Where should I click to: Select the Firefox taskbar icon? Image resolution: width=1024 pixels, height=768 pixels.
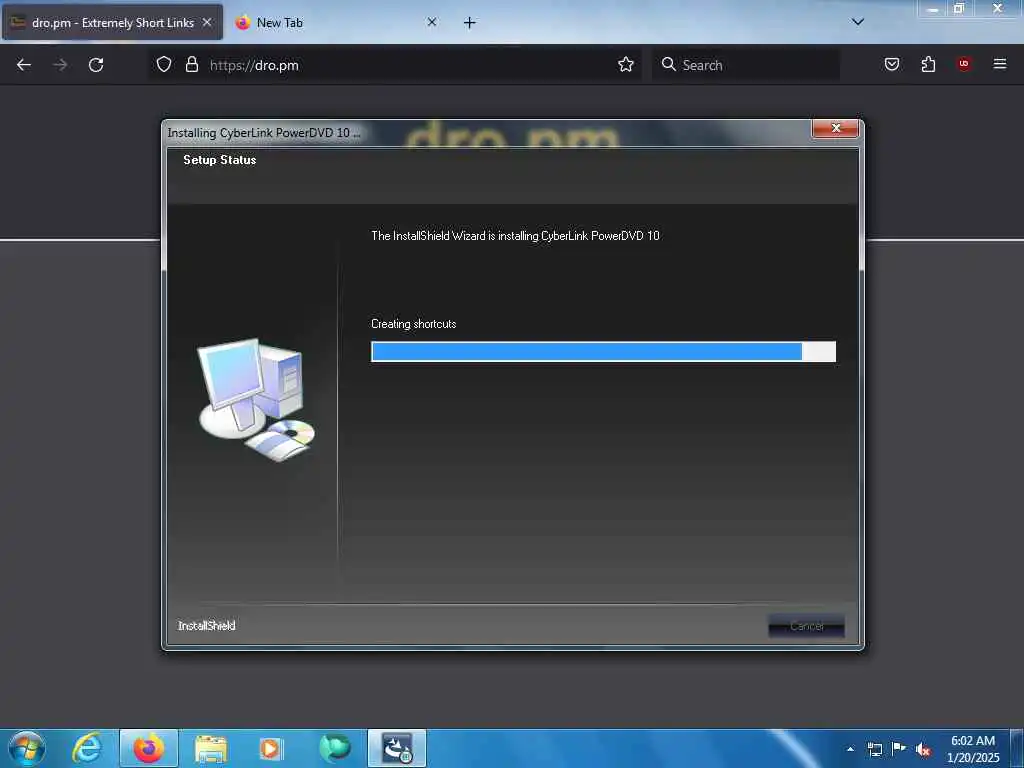149,748
